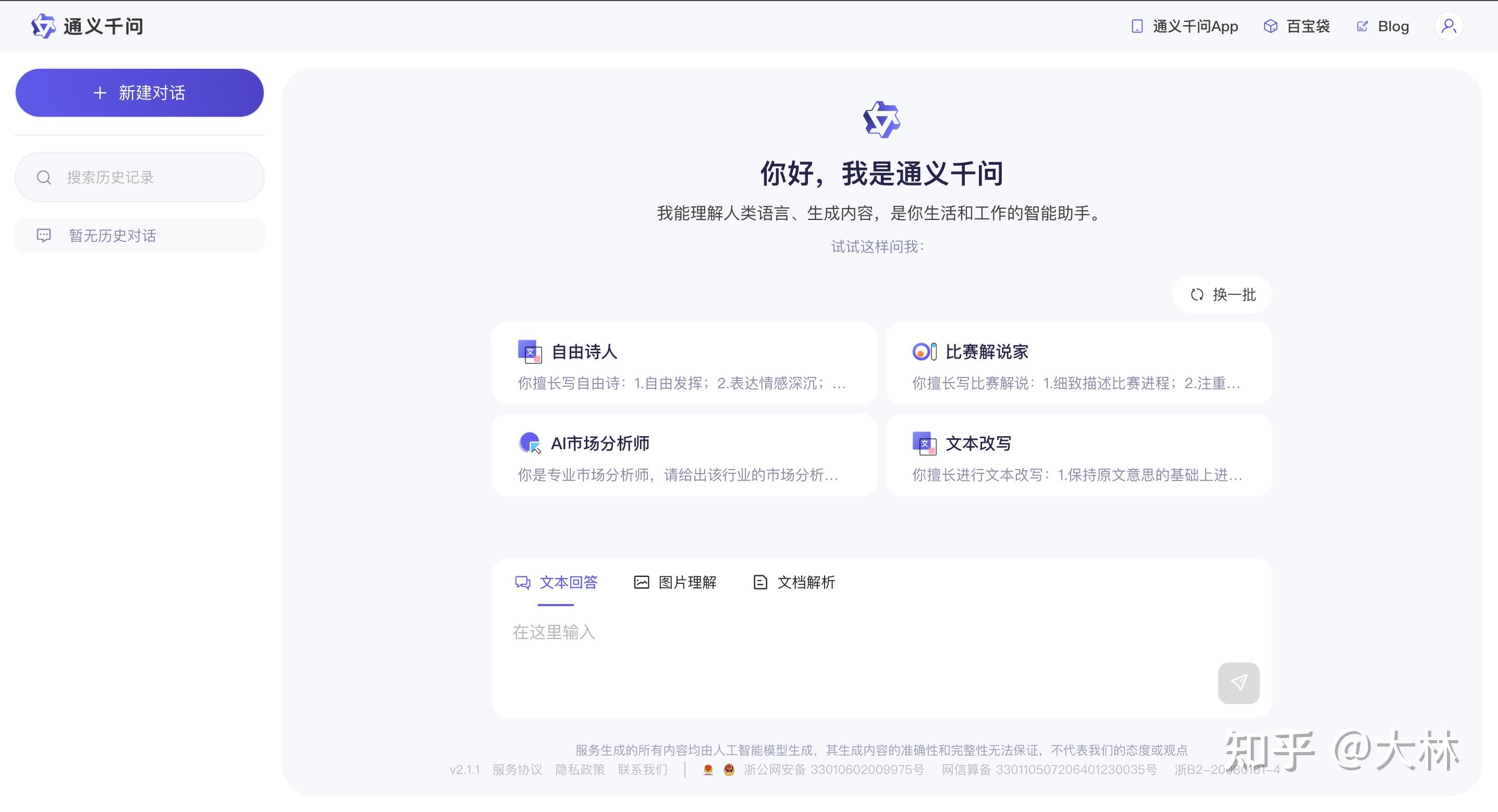Open the user profile avatar icon
The image size is (1498, 812).
[1448, 26]
